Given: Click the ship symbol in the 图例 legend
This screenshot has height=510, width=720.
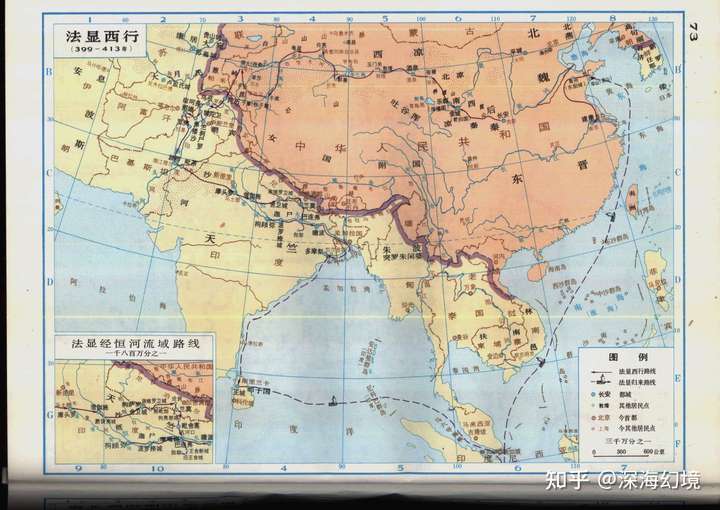Looking at the screenshot, I should (x=601, y=380).
